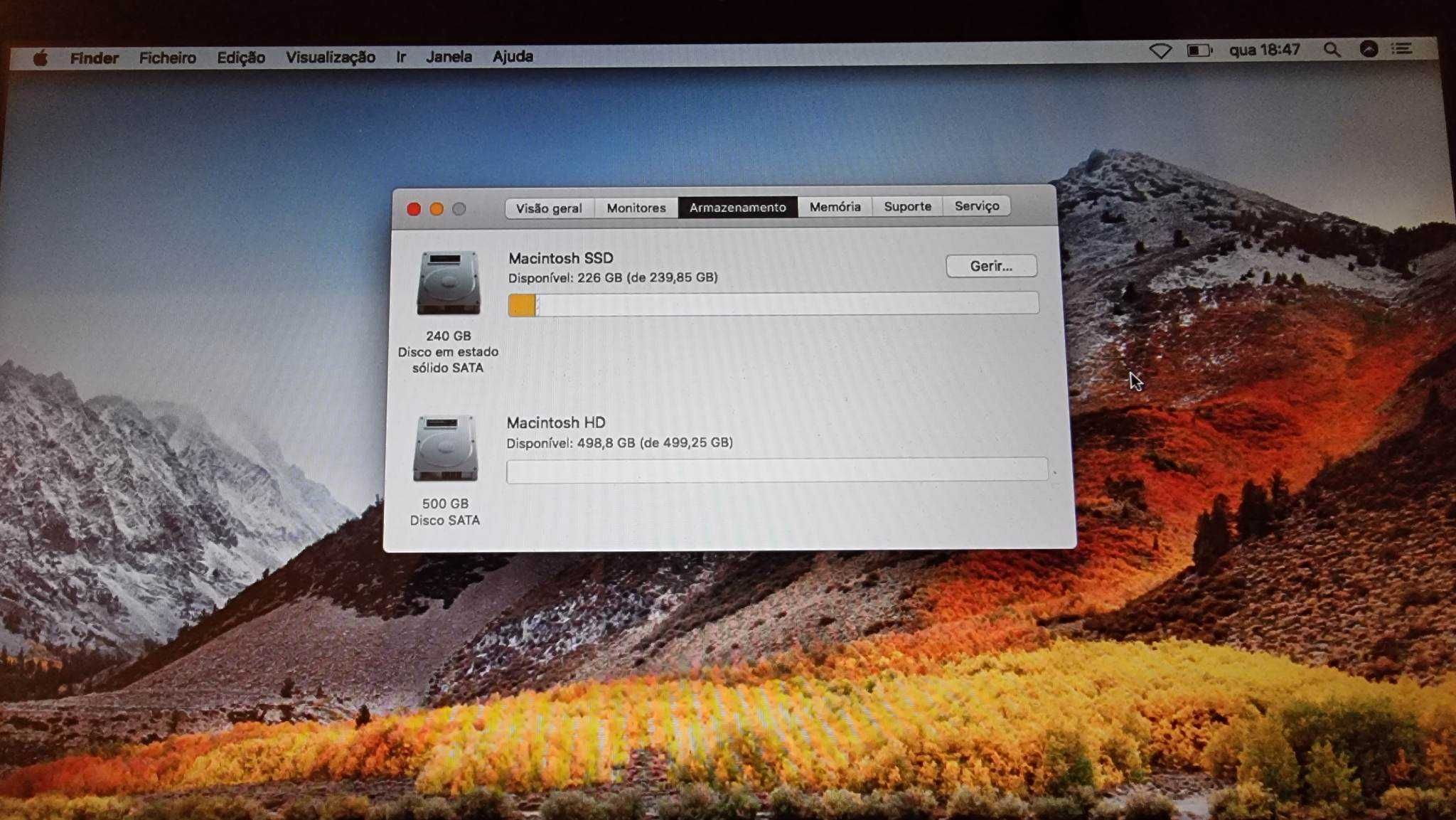Screen dimensions: 1456x820
Task: Check the battery status icon
Action: click(1199, 50)
